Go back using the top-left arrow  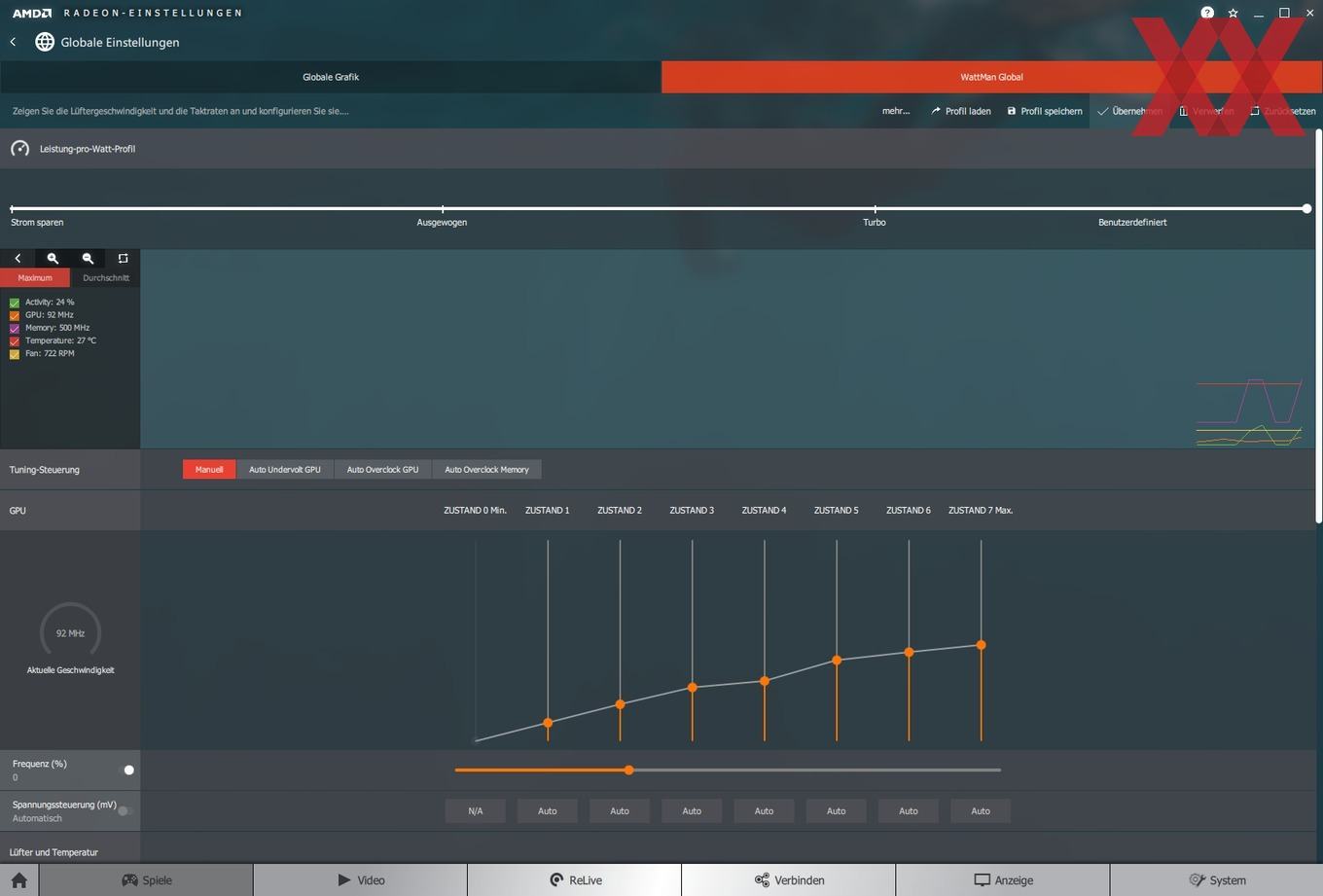point(14,42)
